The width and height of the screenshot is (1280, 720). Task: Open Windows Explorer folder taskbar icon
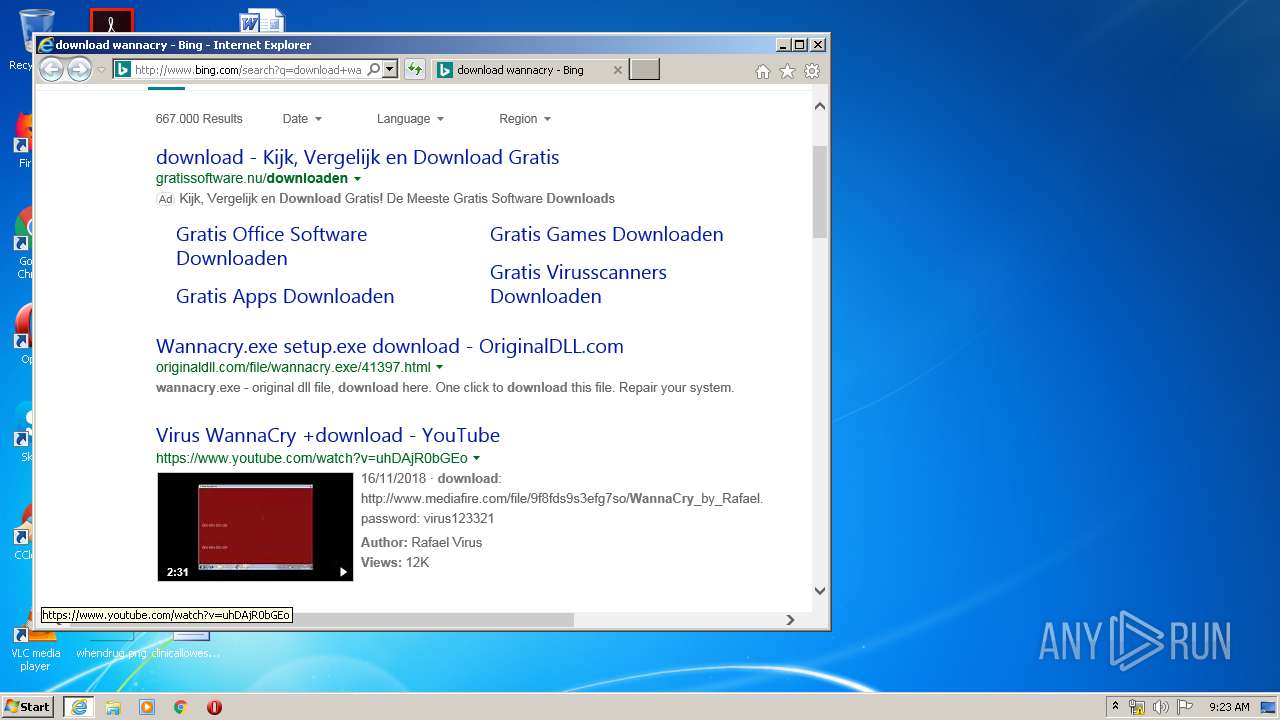tap(113, 707)
